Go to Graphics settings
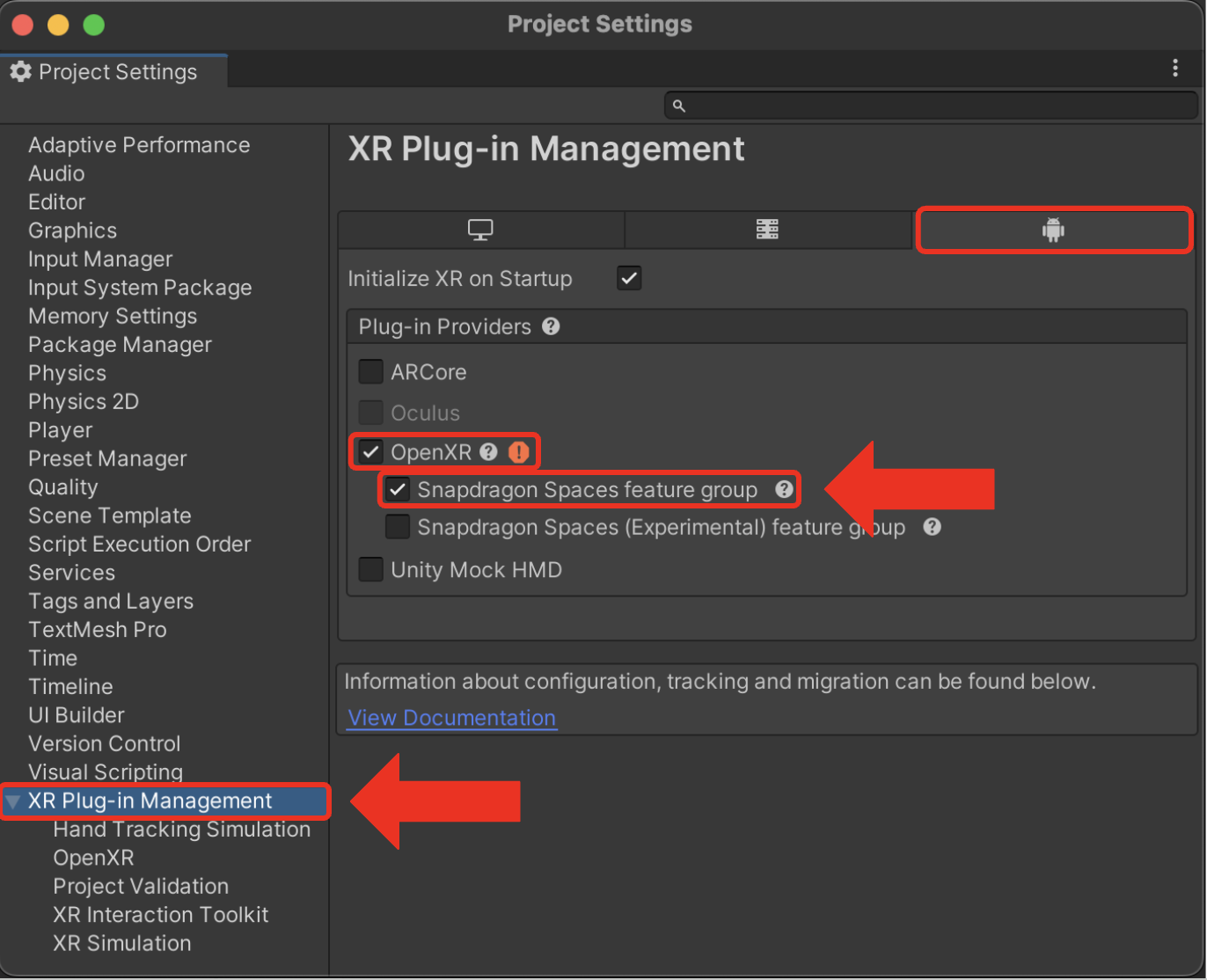Viewport: 1207px width, 980px height. 72,230
